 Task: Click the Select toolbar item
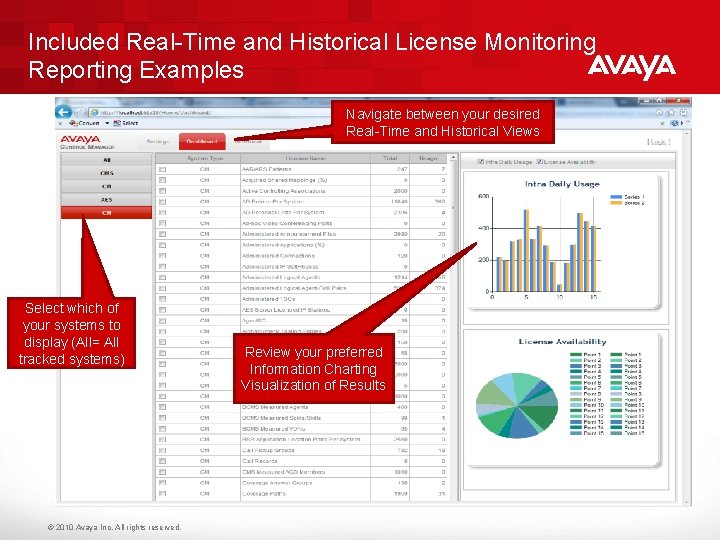pyautogui.click(x=125, y=123)
